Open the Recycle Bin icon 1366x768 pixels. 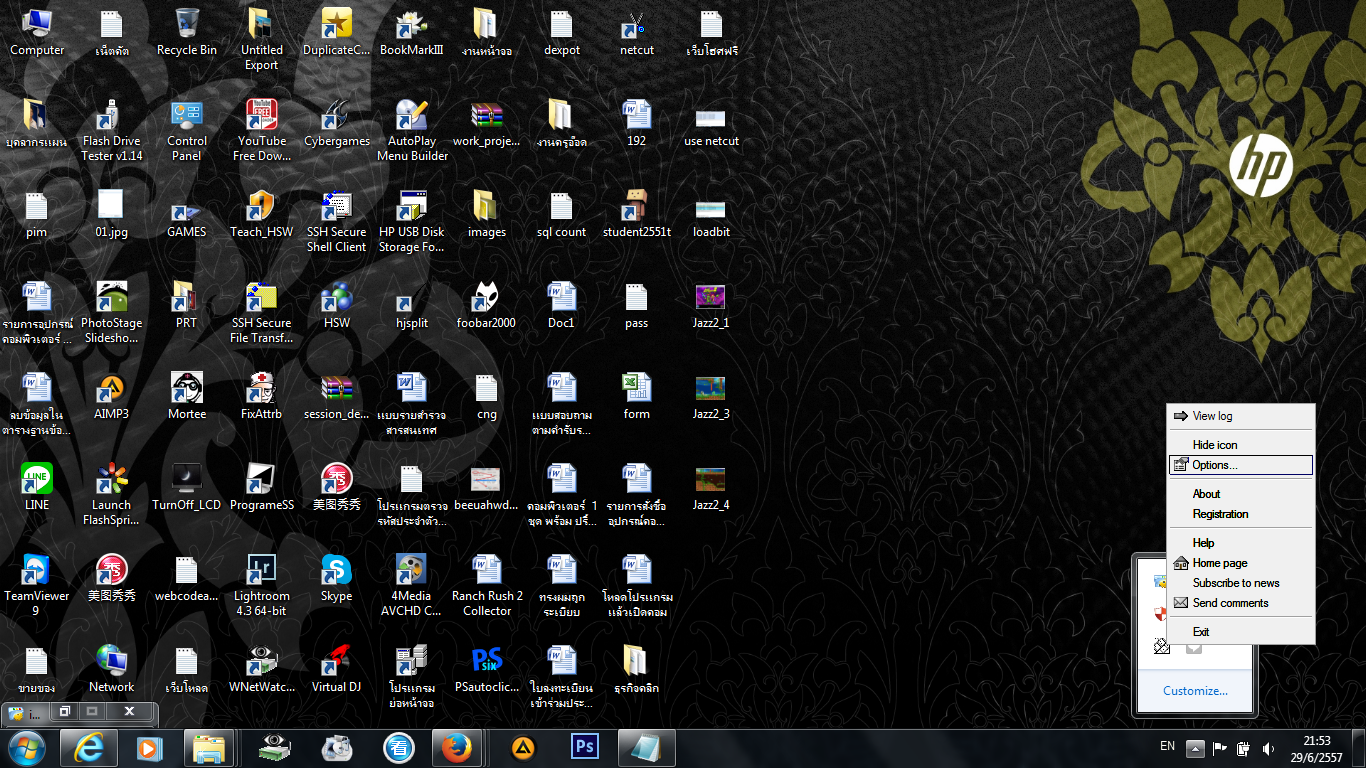(x=186, y=32)
